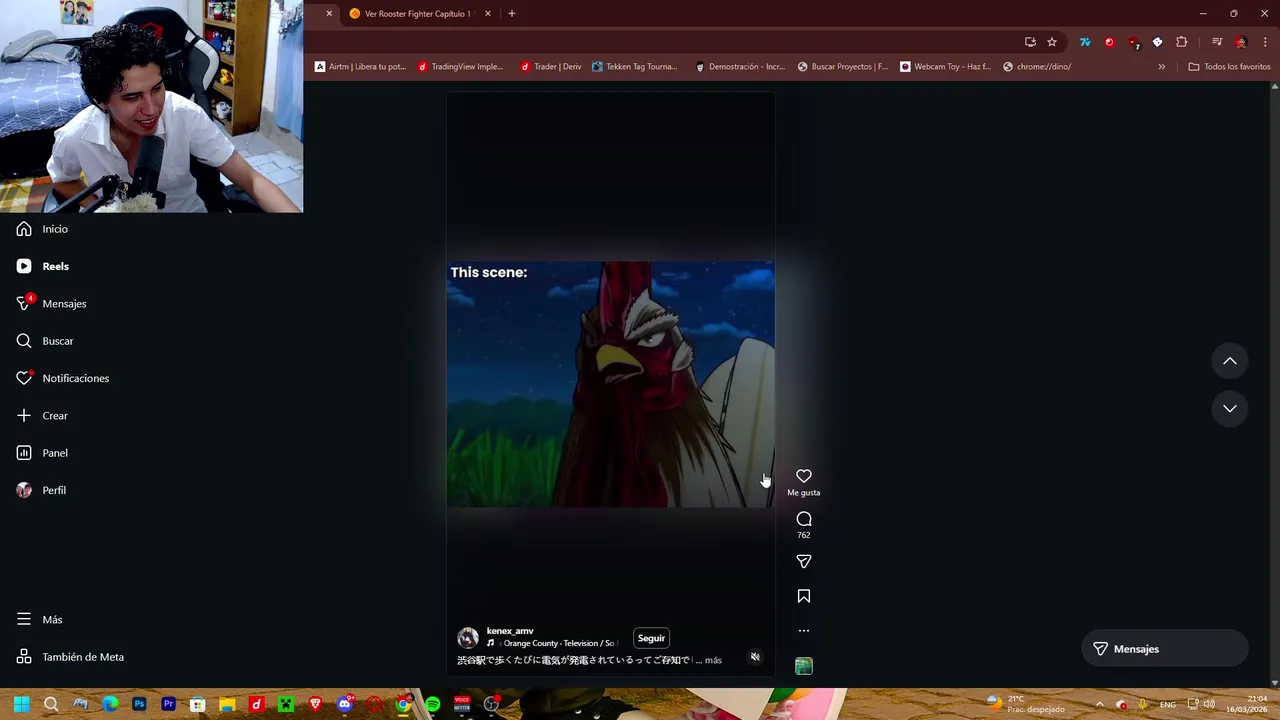Expand the caption with 'más'
1280x720 pixels.
713,660
